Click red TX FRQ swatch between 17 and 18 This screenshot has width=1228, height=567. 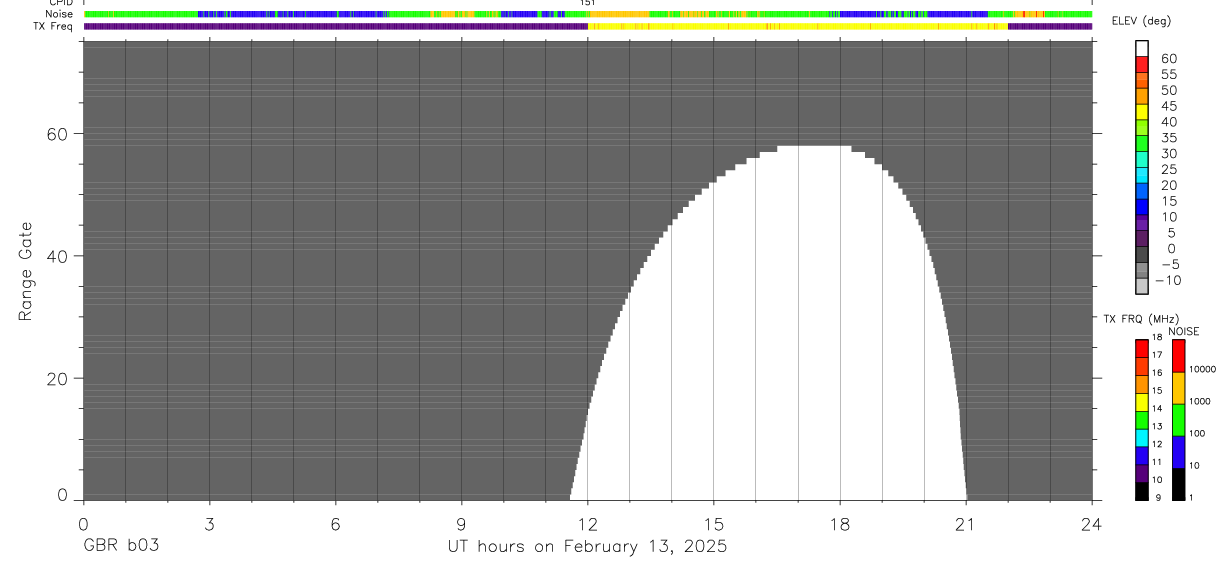click(x=1141, y=348)
